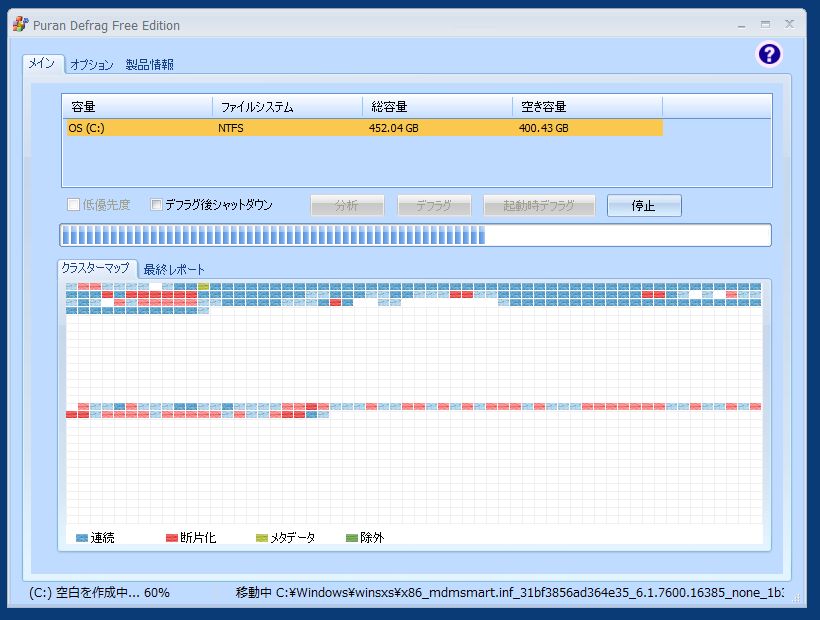The image size is (820, 620).
Task: Click the Puran Defrag app icon in title bar
Action: tap(20, 24)
